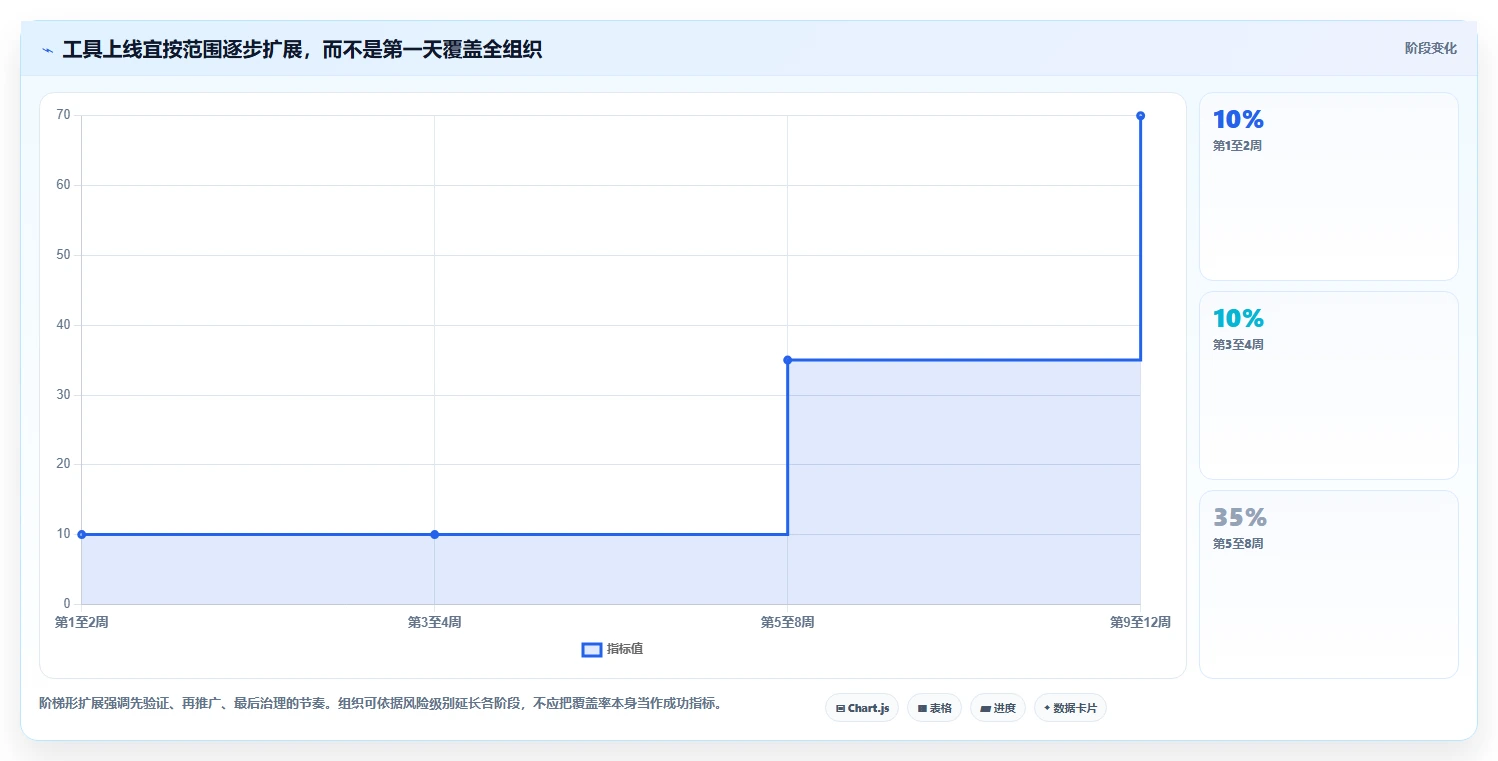The height and width of the screenshot is (761, 1498).
Task: Click the 阶段变化 label in header
Action: click(x=1431, y=48)
